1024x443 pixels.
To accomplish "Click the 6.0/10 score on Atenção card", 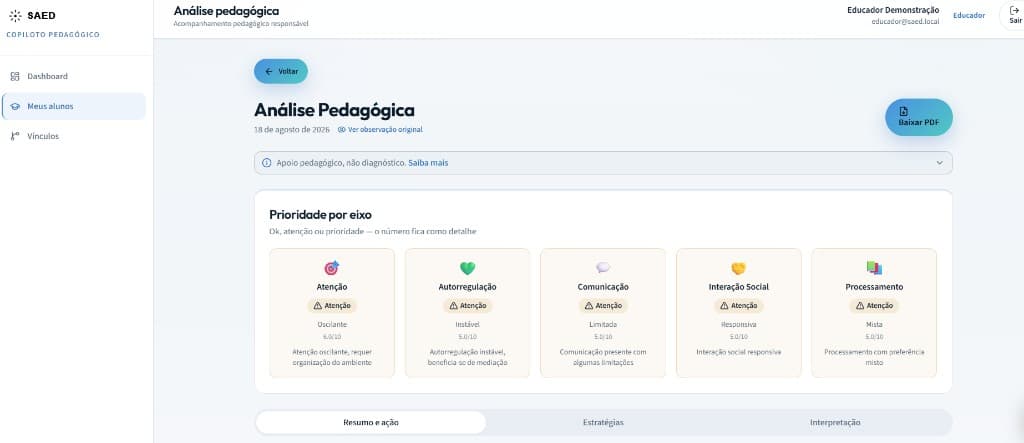I will point(332,336).
